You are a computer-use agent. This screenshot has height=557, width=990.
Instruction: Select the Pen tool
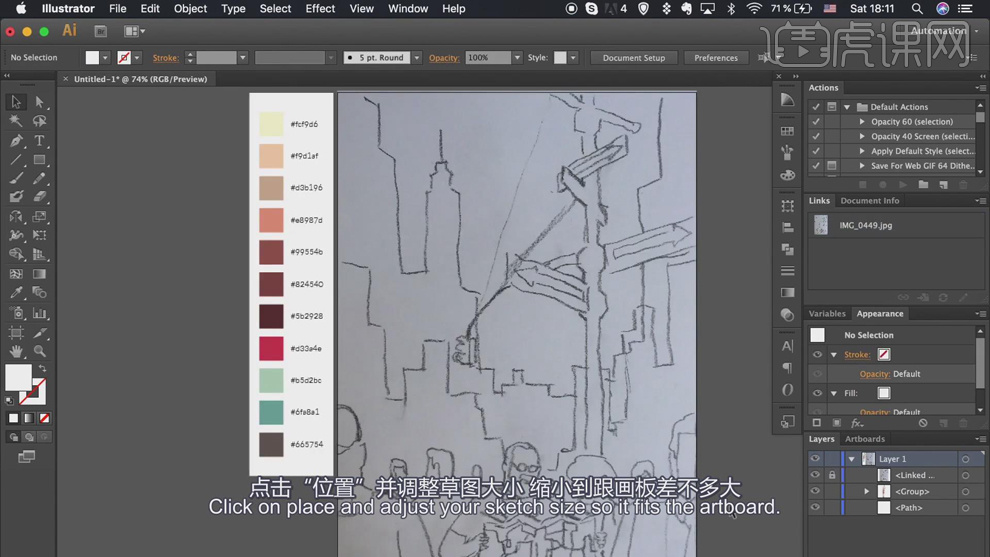(x=16, y=141)
